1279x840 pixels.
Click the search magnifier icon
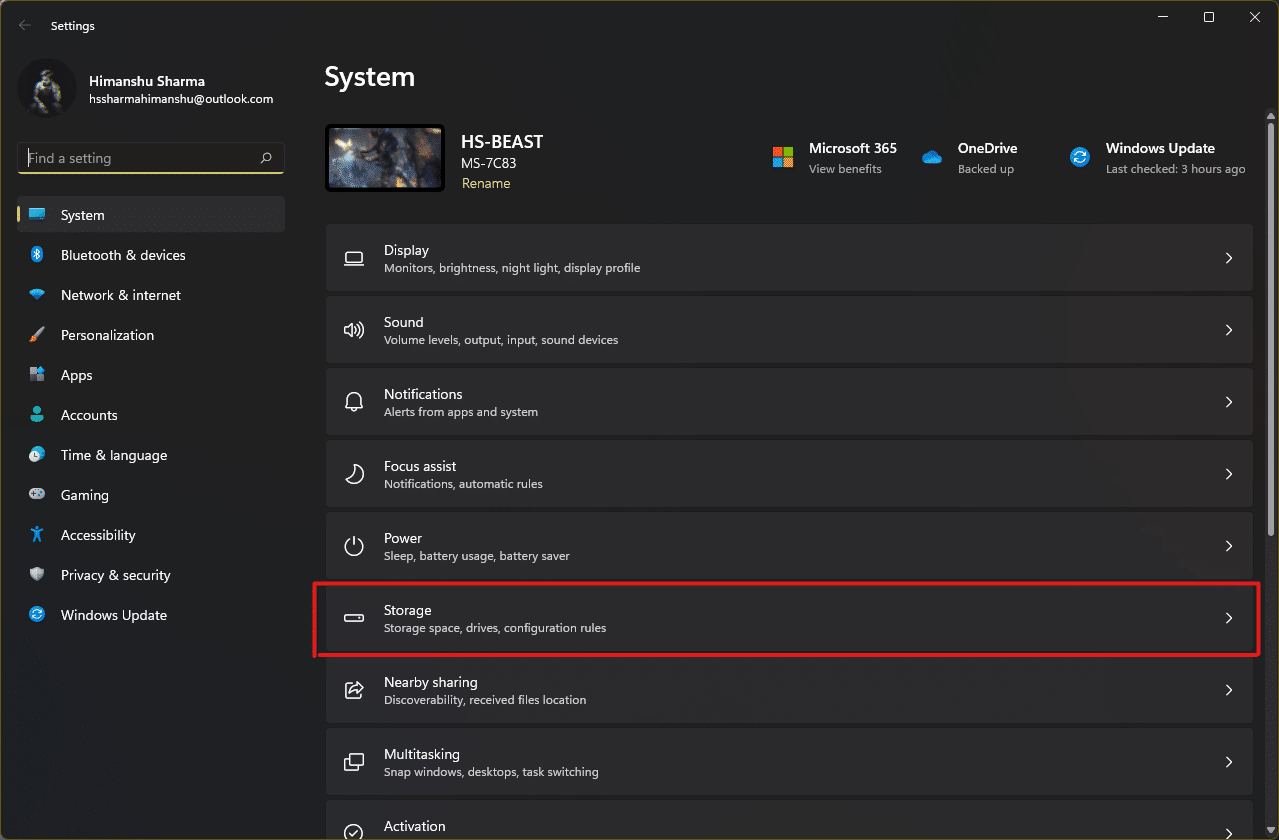(x=266, y=158)
